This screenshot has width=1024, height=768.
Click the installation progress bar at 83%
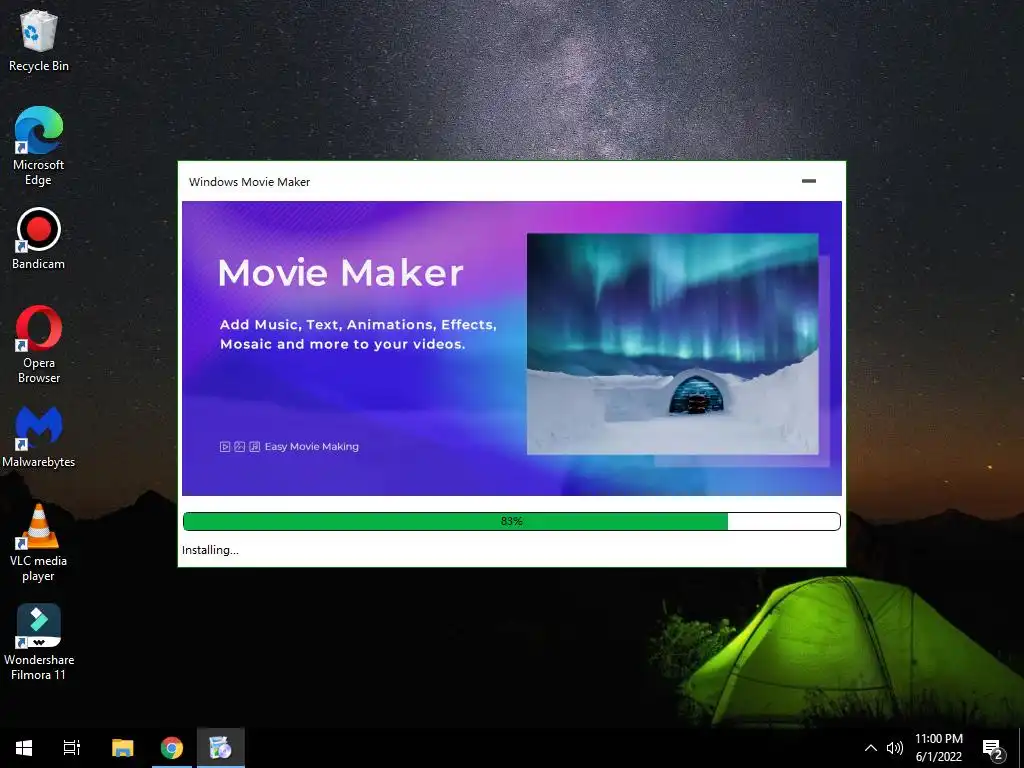point(512,521)
